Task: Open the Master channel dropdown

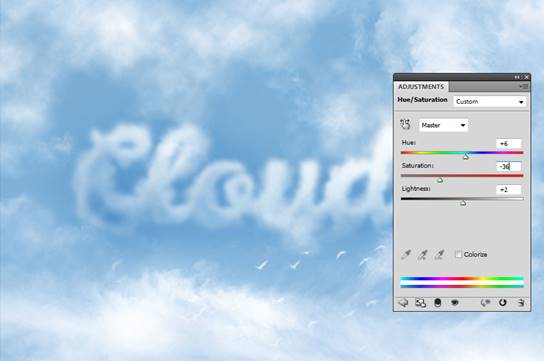Action: (443, 125)
